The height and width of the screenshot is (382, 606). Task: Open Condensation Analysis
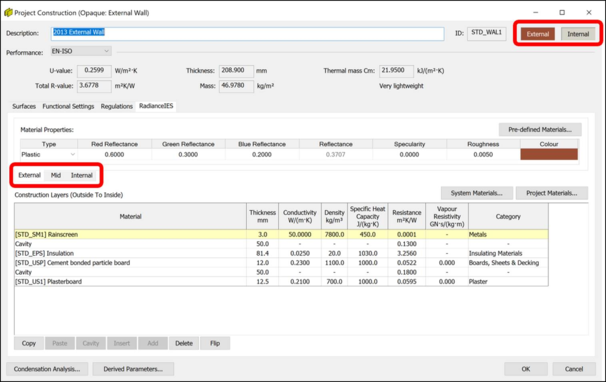click(47, 369)
